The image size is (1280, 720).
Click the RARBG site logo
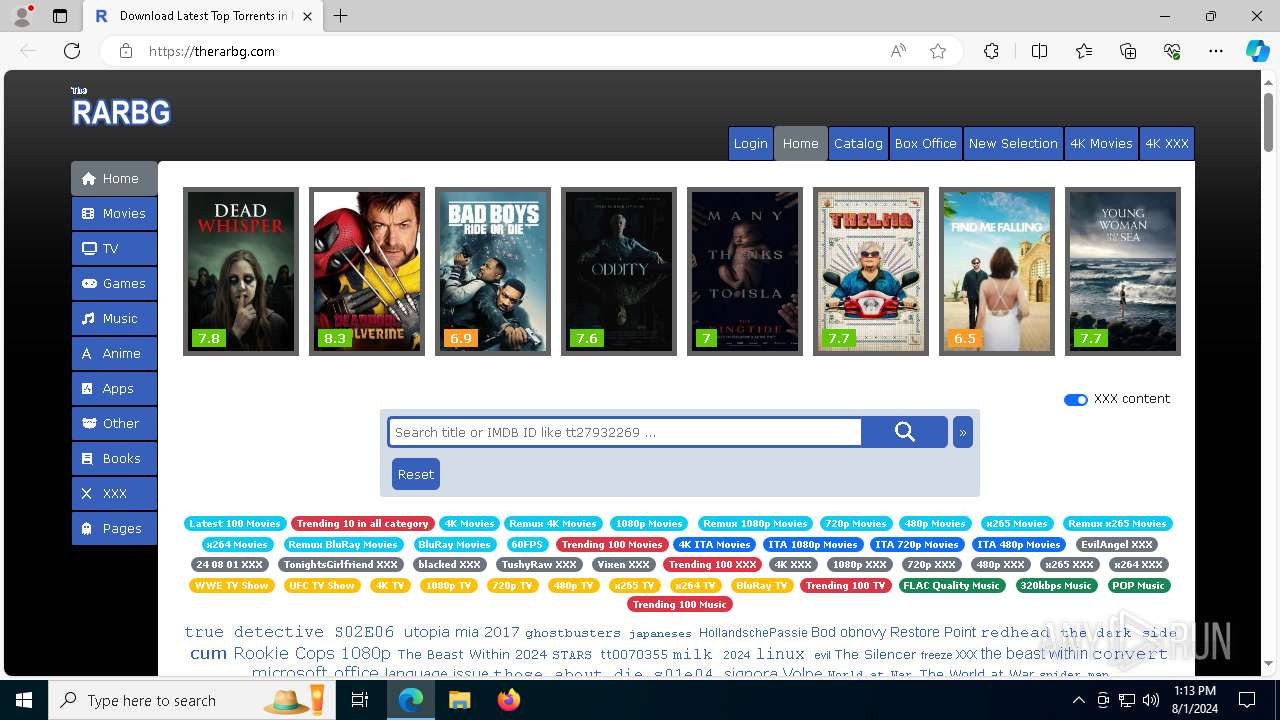coord(120,107)
